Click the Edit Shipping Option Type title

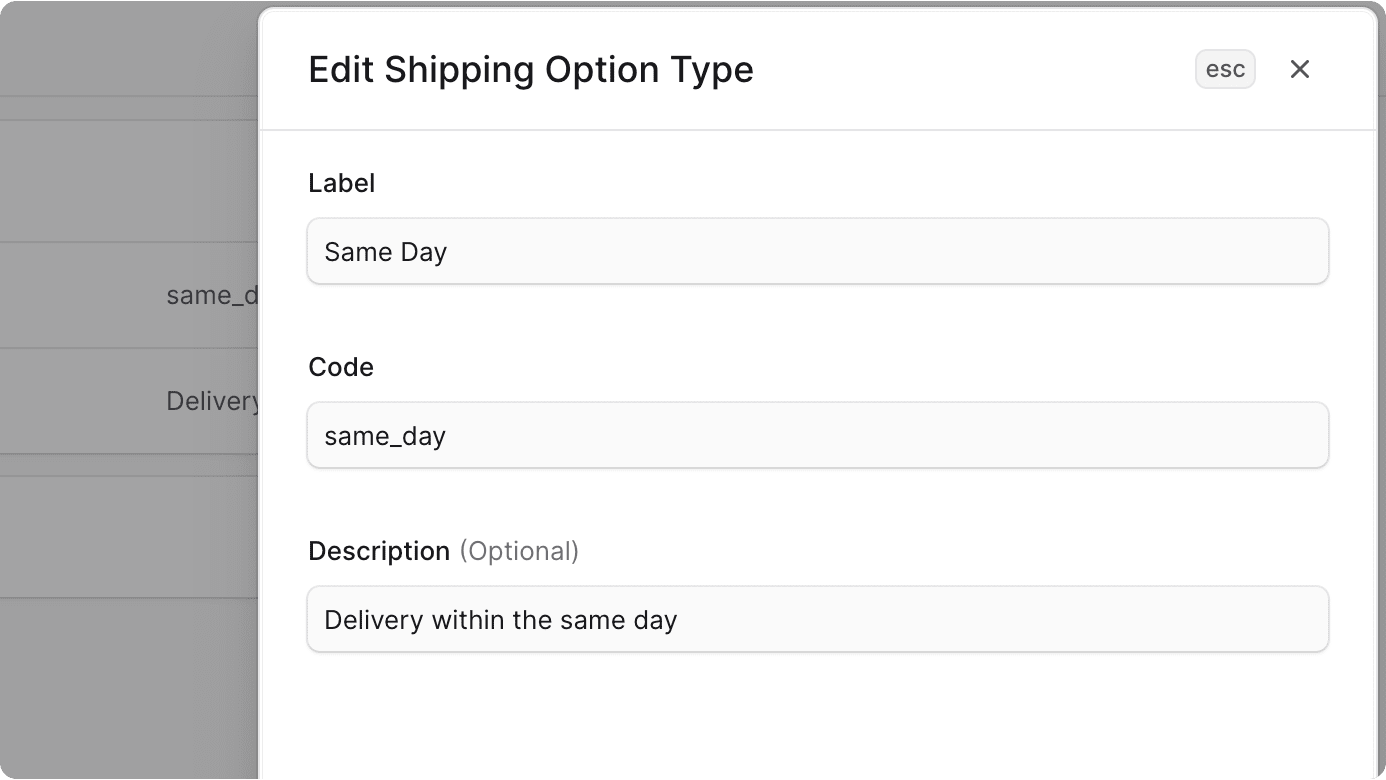click(x=531, y=69)
